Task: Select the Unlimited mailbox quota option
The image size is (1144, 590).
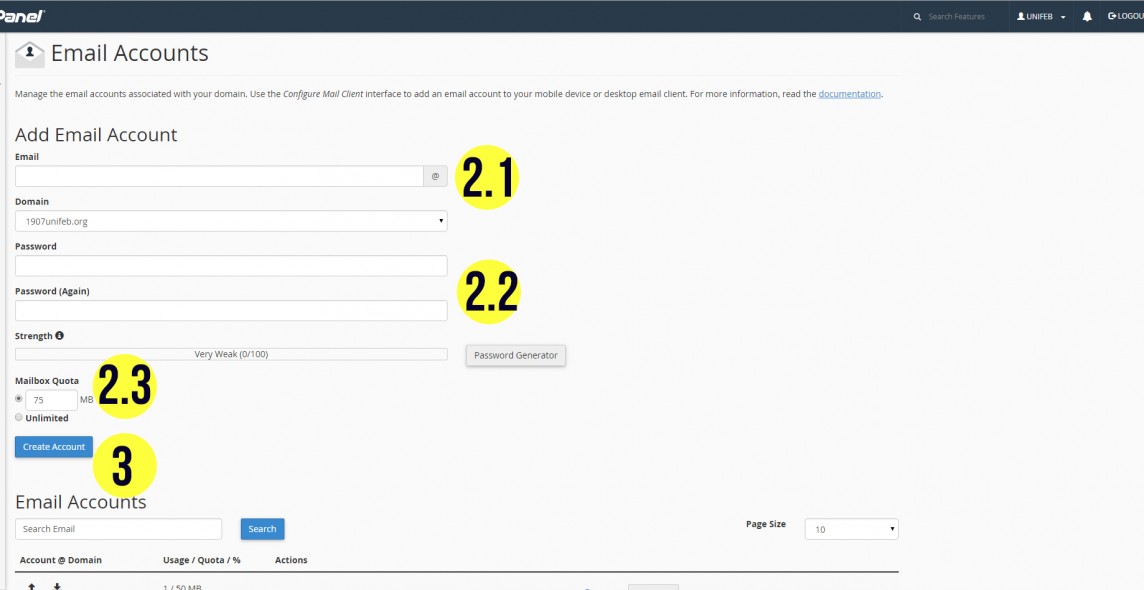Action: [19, 418]
